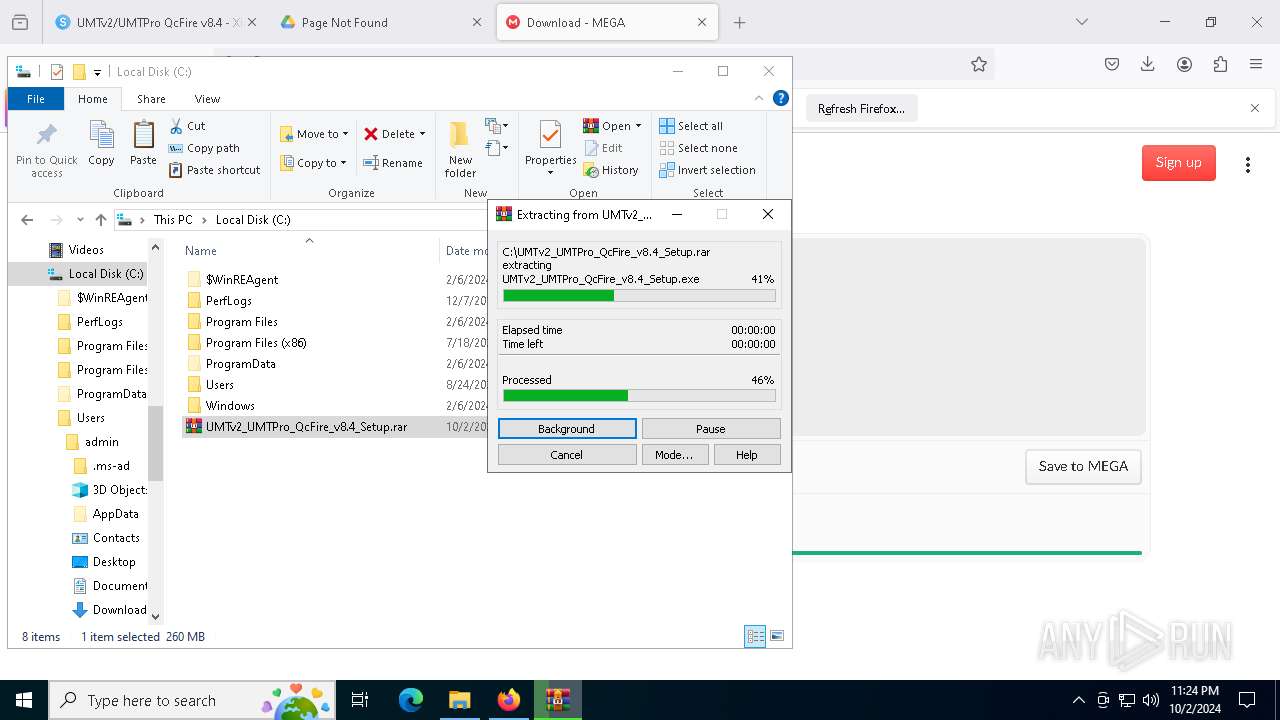Switch to Large icons view in status bar
The height and width of the screenshot is (720, 1280).
coord(777,636)
